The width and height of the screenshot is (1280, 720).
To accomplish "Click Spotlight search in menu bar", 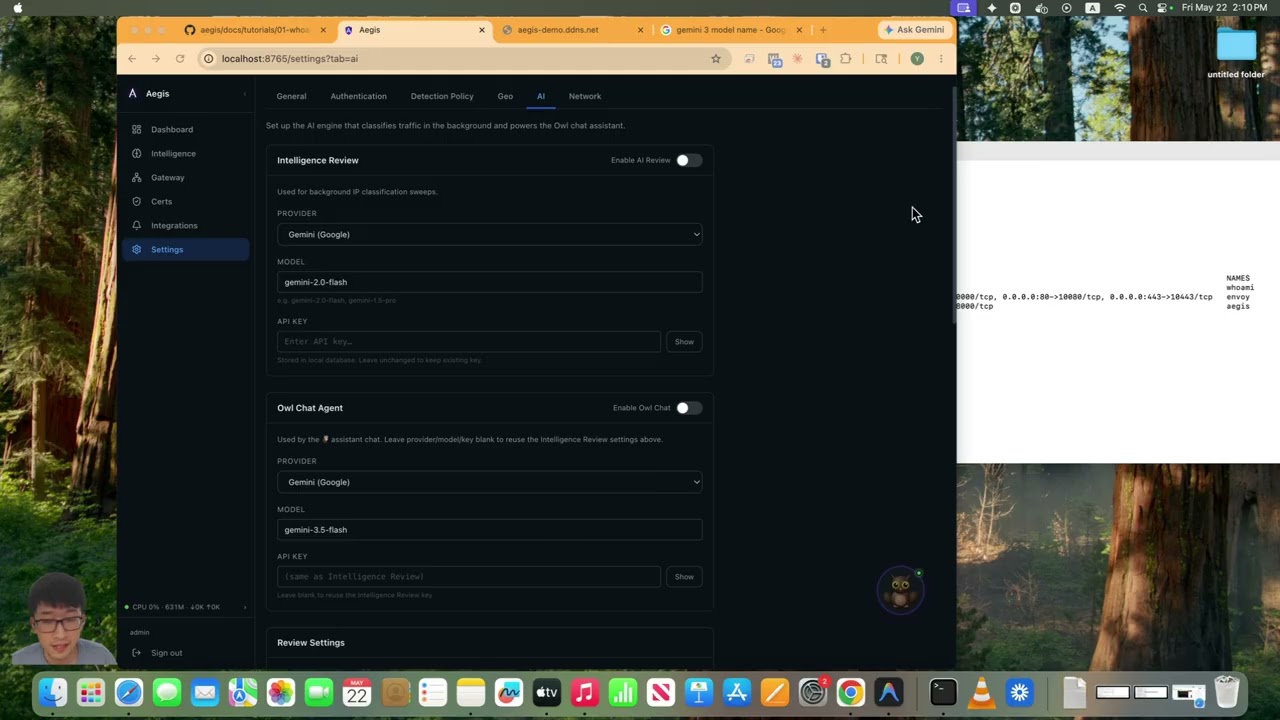I will (1143, 8).
